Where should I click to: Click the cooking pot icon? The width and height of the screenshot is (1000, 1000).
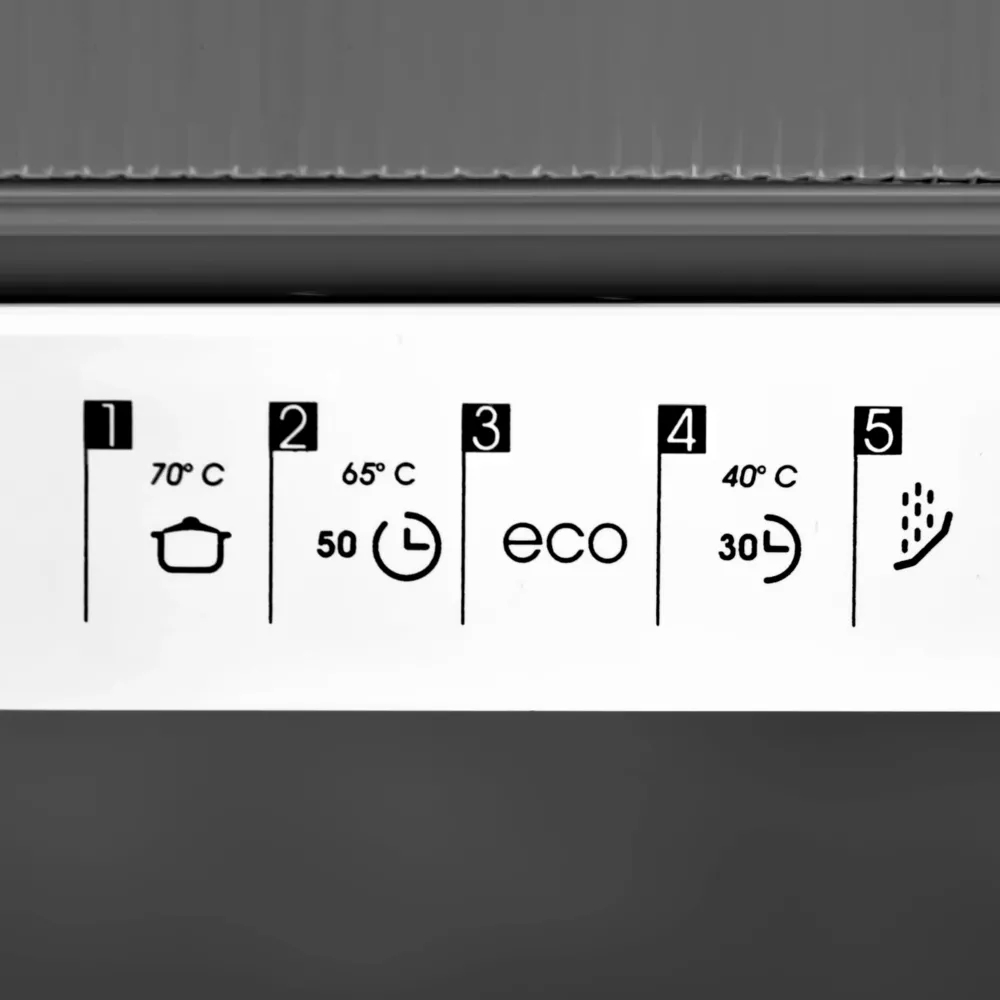191,545
